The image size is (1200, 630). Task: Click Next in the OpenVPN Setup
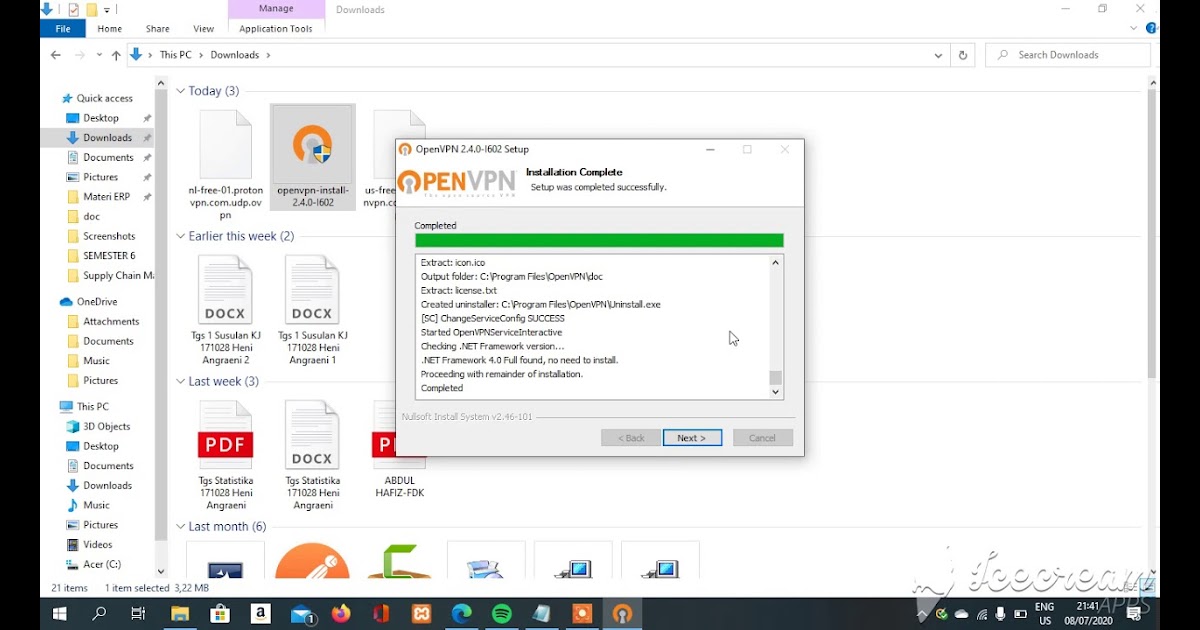[692, 438]
